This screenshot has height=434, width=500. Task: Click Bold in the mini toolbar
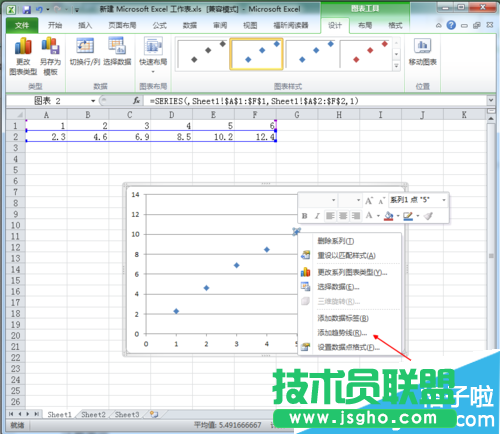pyautogui.click(x=304, y=216)
